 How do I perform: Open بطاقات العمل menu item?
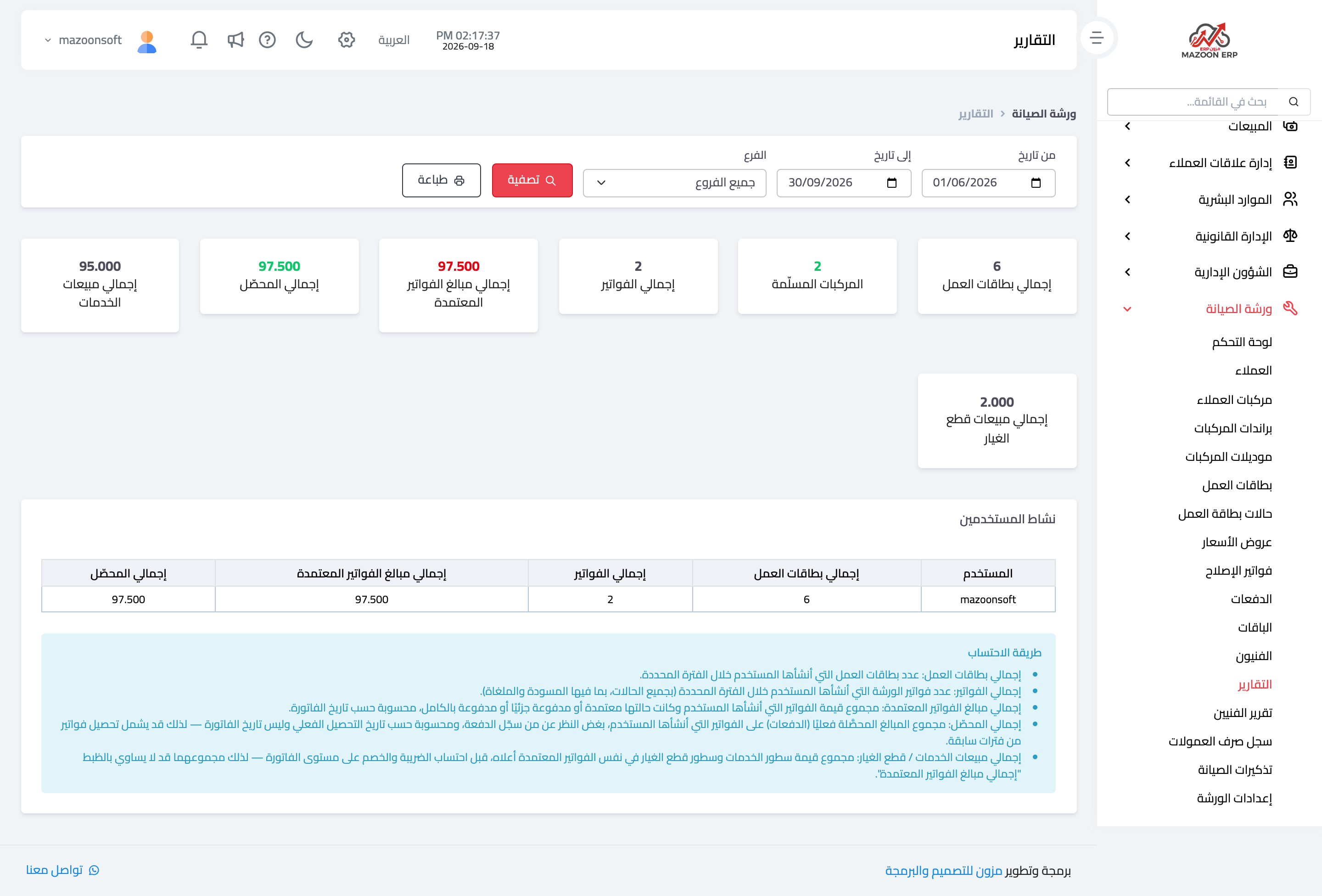(x=1237, y=485)
